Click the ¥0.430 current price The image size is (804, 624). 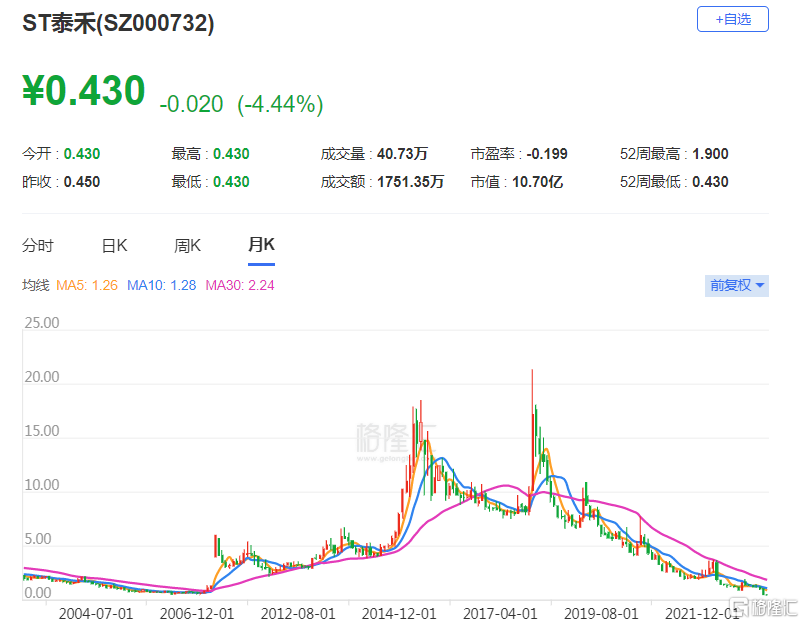point(84,91)
